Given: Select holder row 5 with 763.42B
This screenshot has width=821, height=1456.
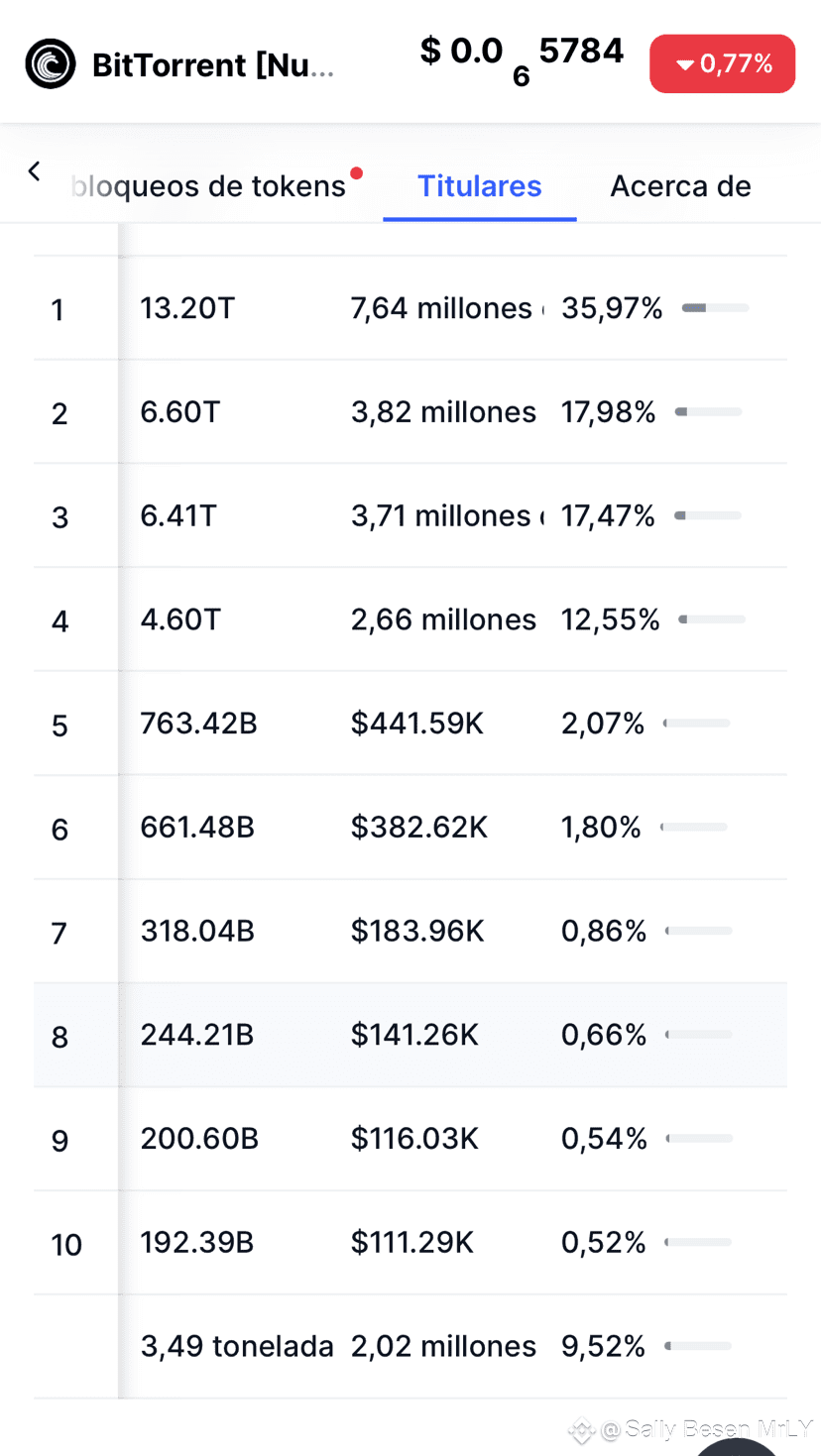Looking at the screenshot, I should (410, 724).
